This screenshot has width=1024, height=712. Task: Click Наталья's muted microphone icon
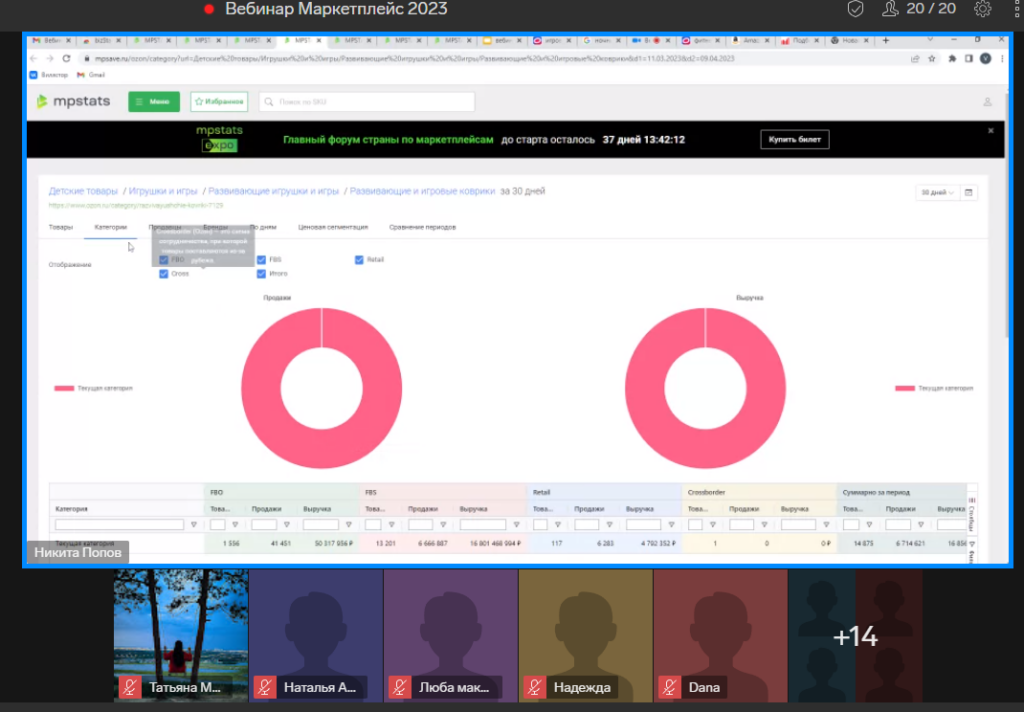(264, 687)
